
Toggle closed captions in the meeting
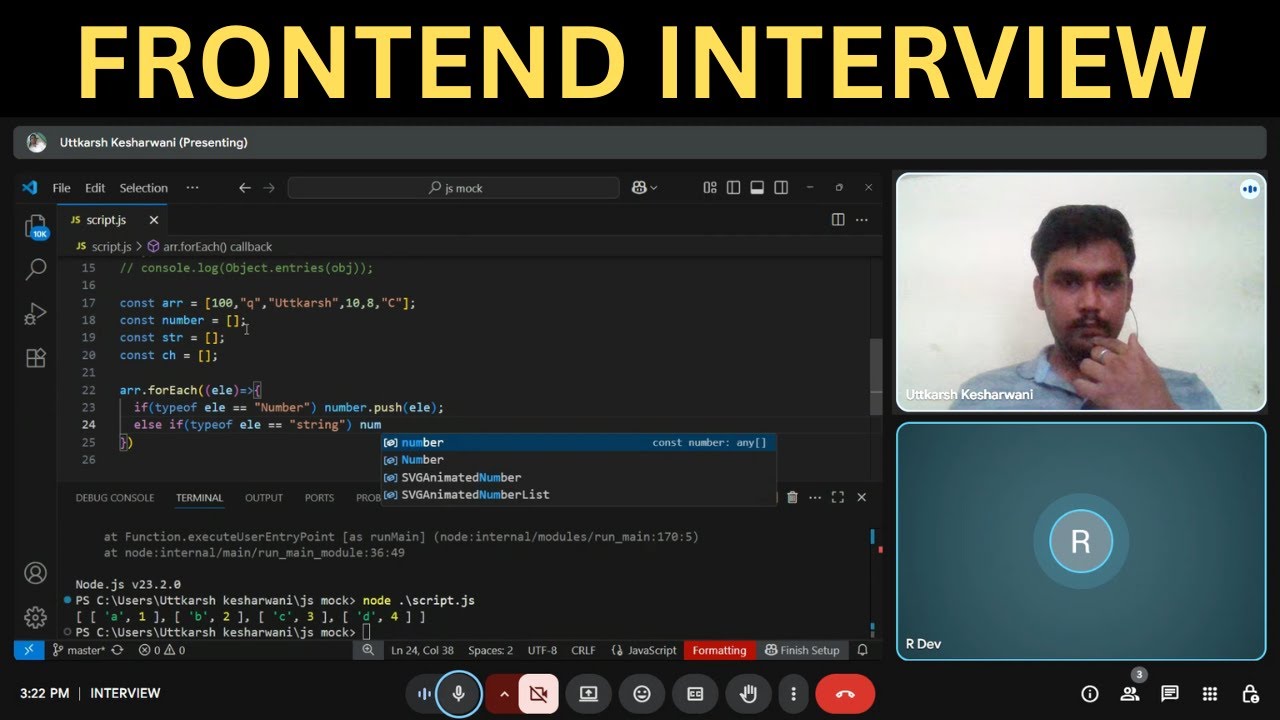pos(695,694)
